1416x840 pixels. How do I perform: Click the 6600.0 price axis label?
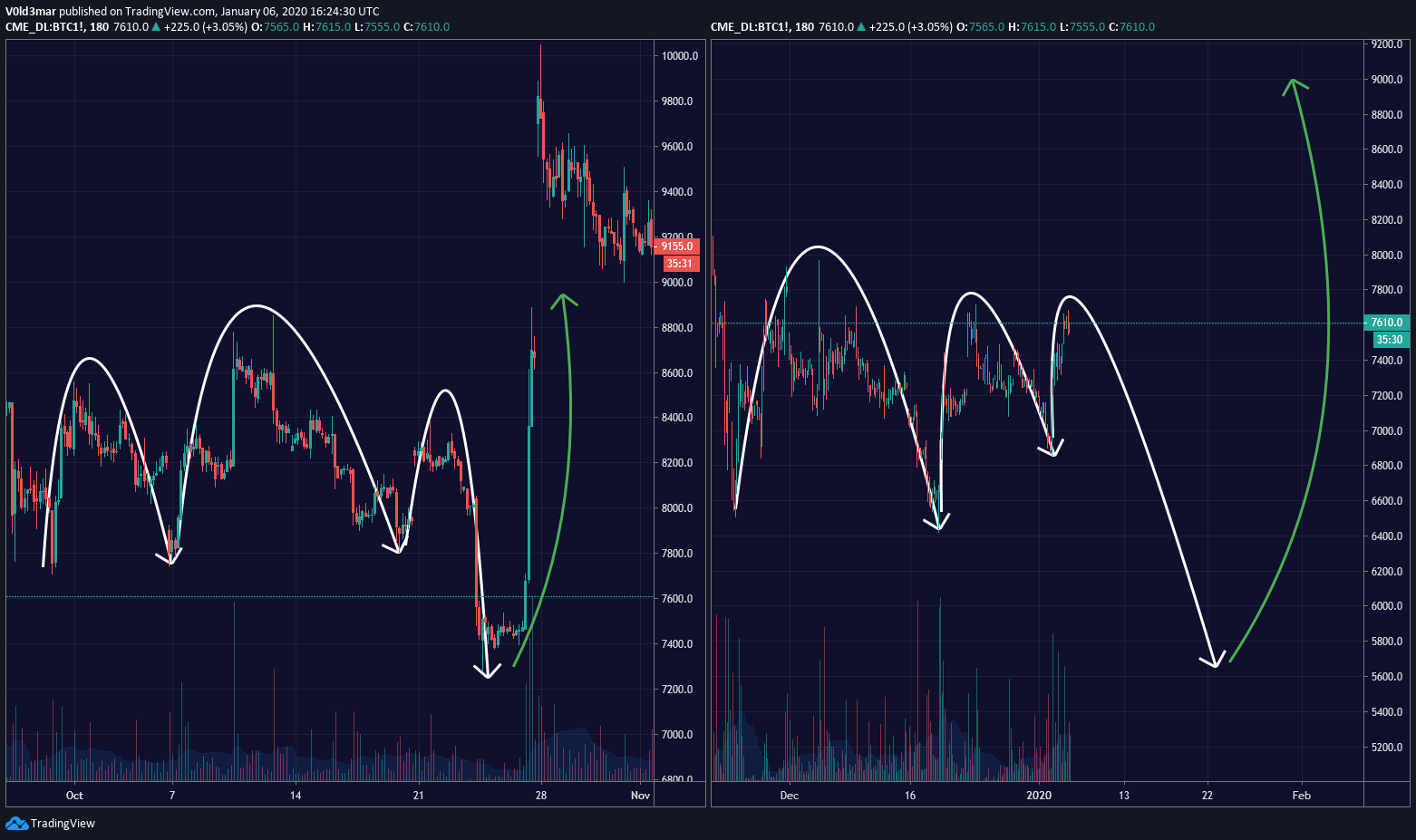(1387, 501)
